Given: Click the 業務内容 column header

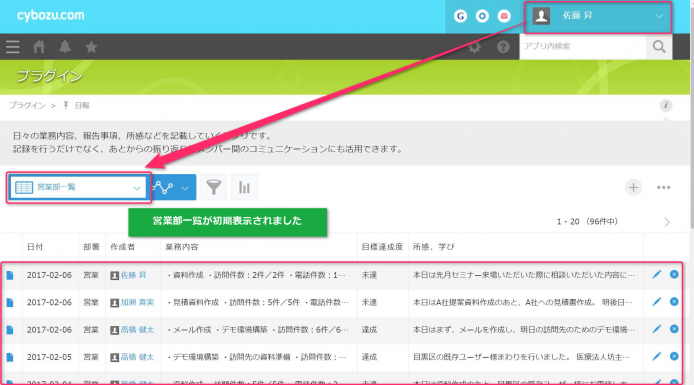Looking at the screenshot, I should pos(182,247).
